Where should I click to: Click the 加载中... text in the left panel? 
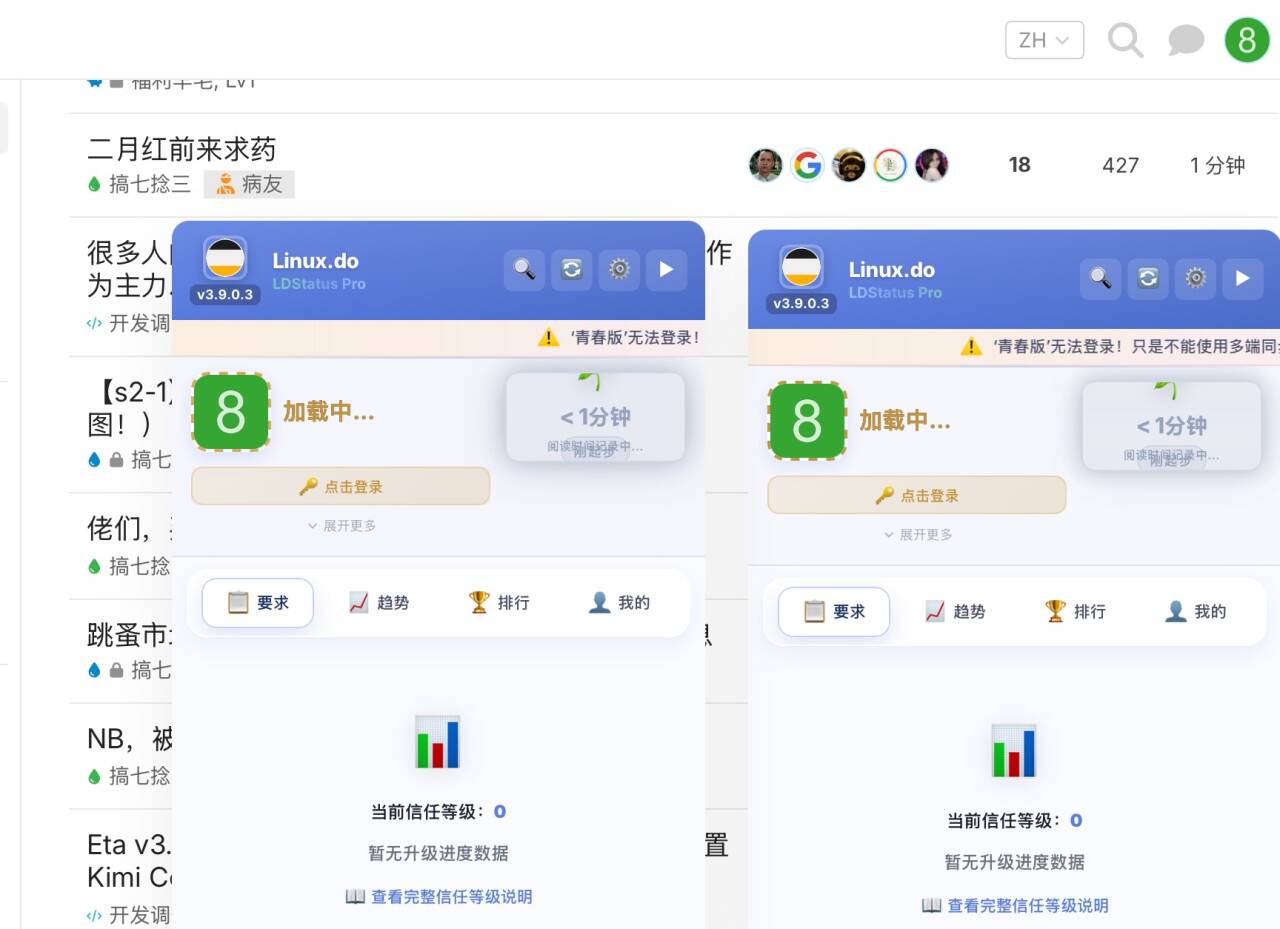coord(329,412)
